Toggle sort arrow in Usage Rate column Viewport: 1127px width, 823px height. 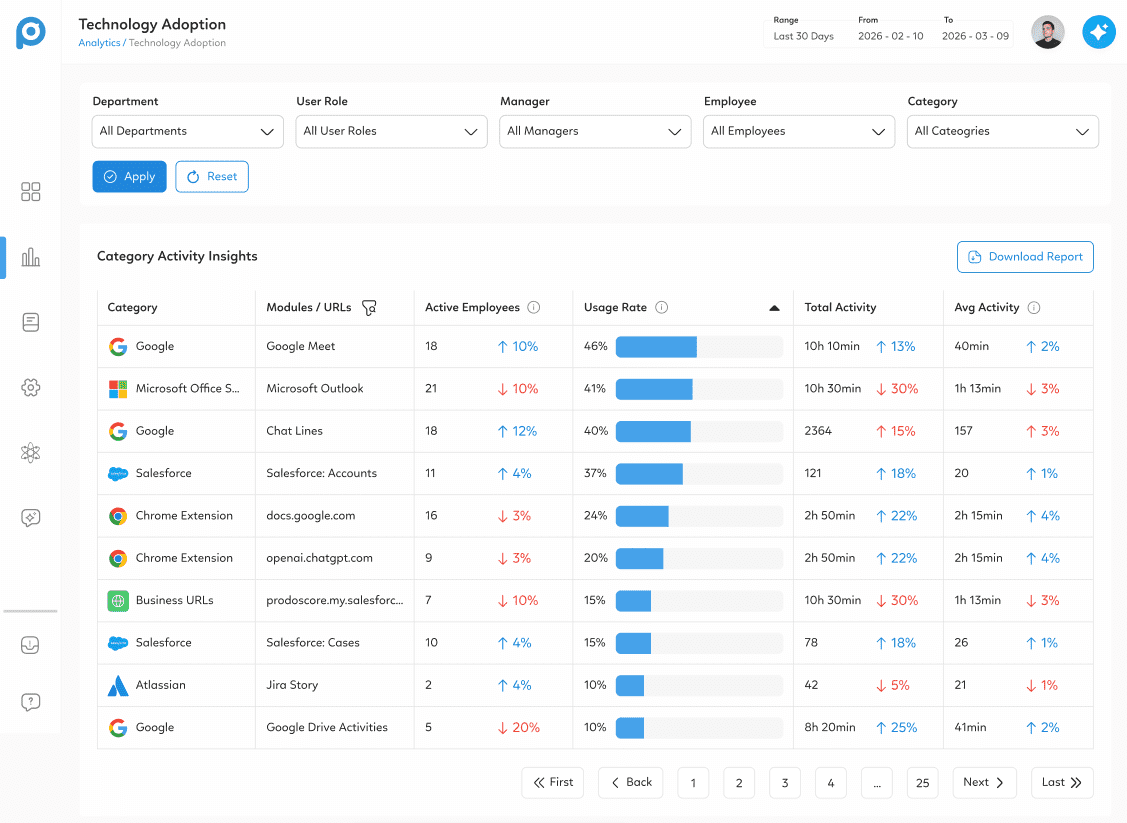(x=774, y=308)
